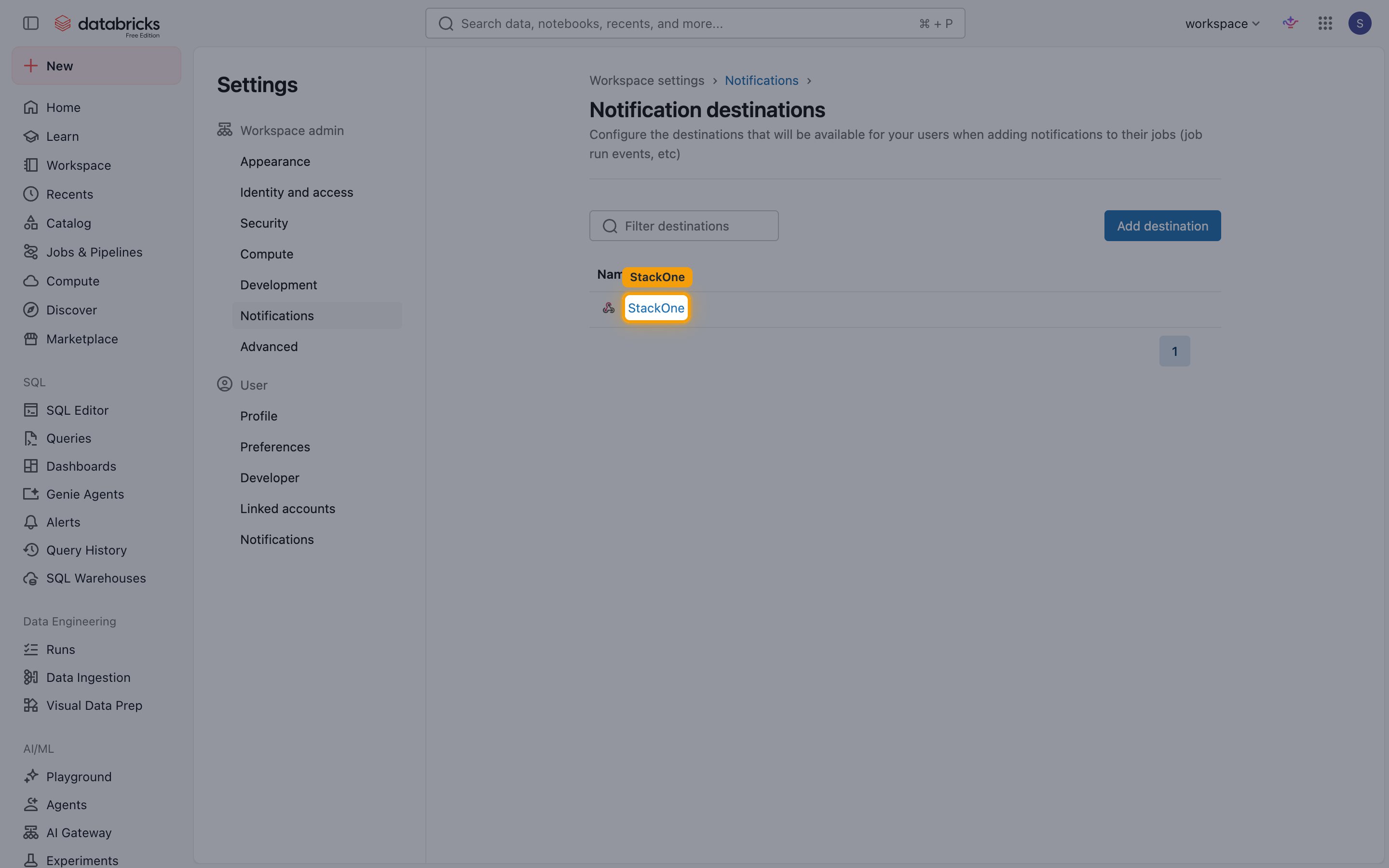Click the Workspace admin section heading
Screen dimensions: 1389x868
(292, 130)
